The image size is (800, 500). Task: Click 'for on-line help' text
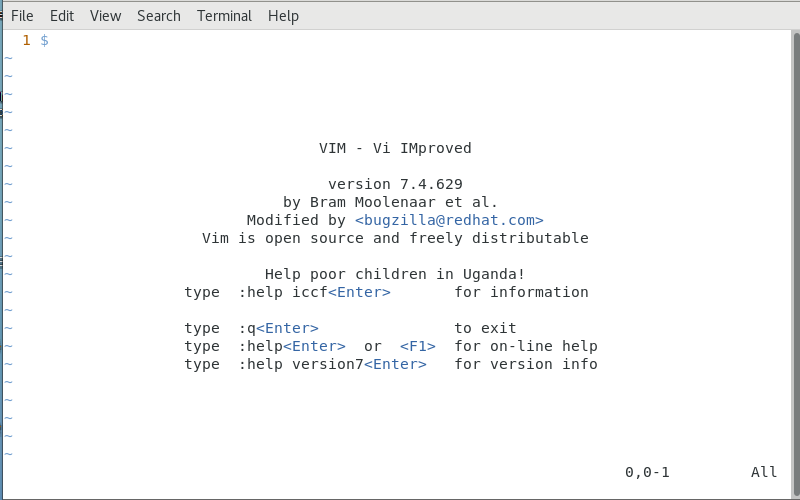(x=526, y=346)
